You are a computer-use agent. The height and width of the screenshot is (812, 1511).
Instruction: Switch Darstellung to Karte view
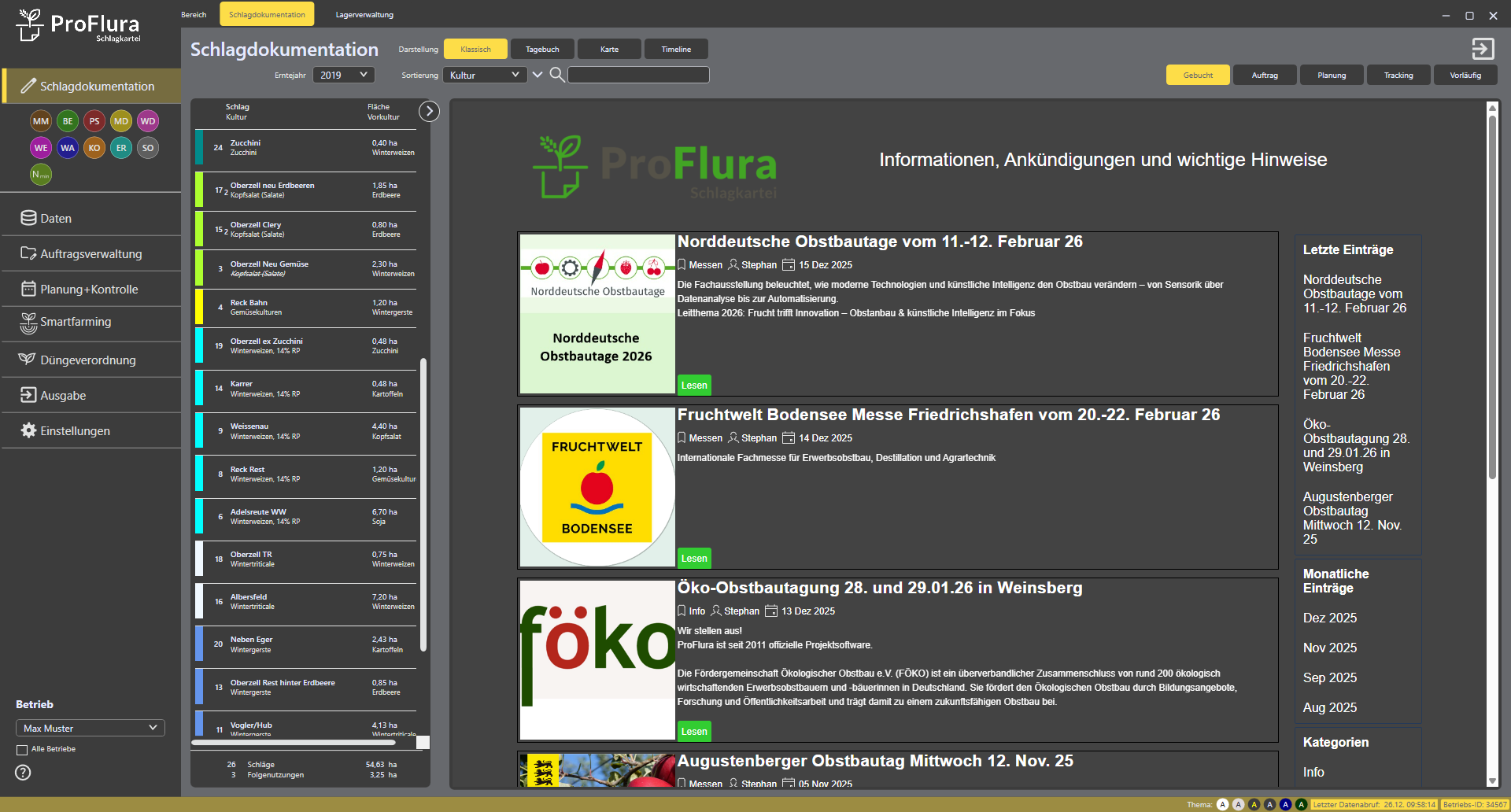coord(608,49)
